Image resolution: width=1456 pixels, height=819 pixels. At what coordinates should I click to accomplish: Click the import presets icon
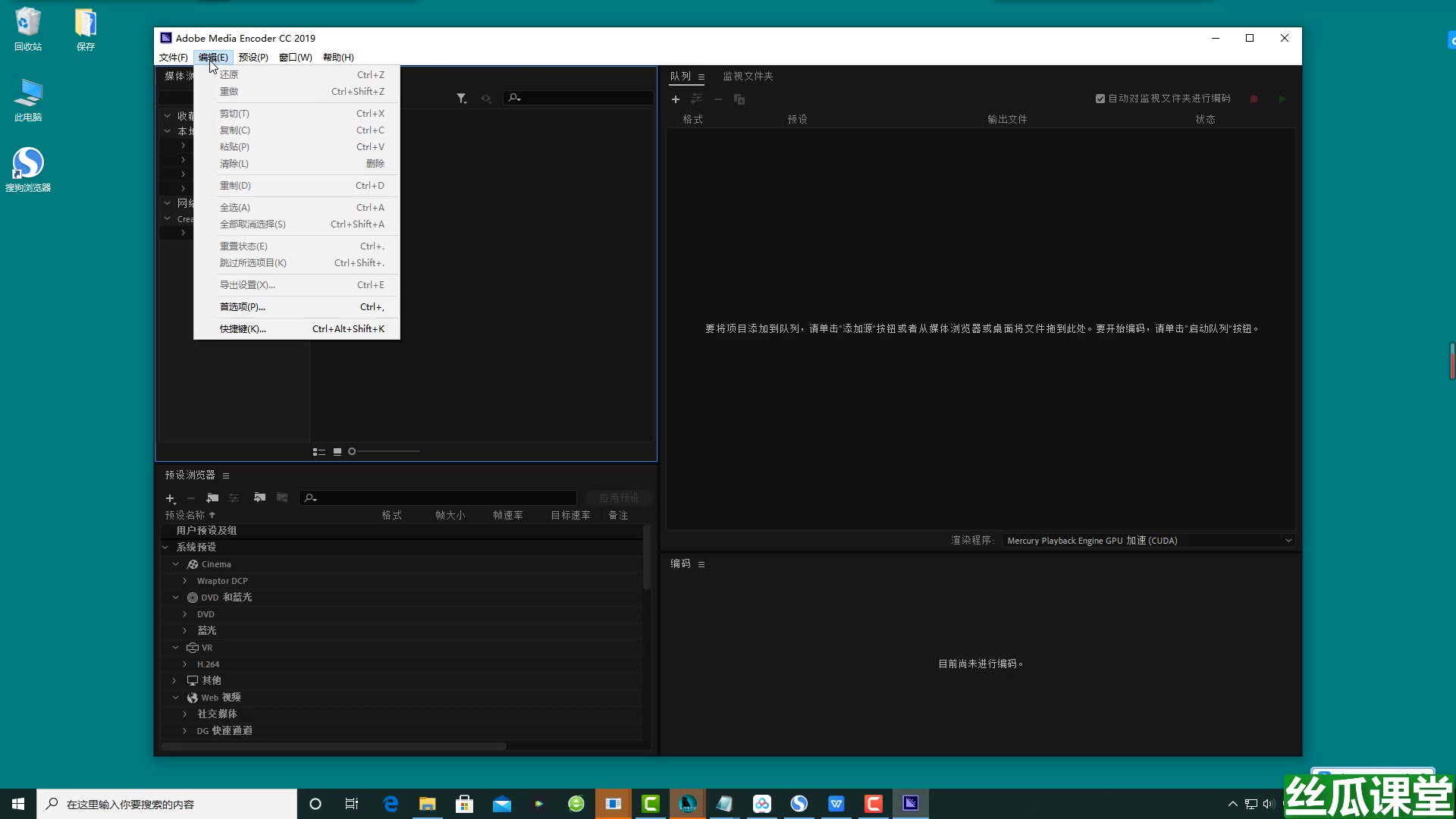pyautogui.click(x=259, y=497)
